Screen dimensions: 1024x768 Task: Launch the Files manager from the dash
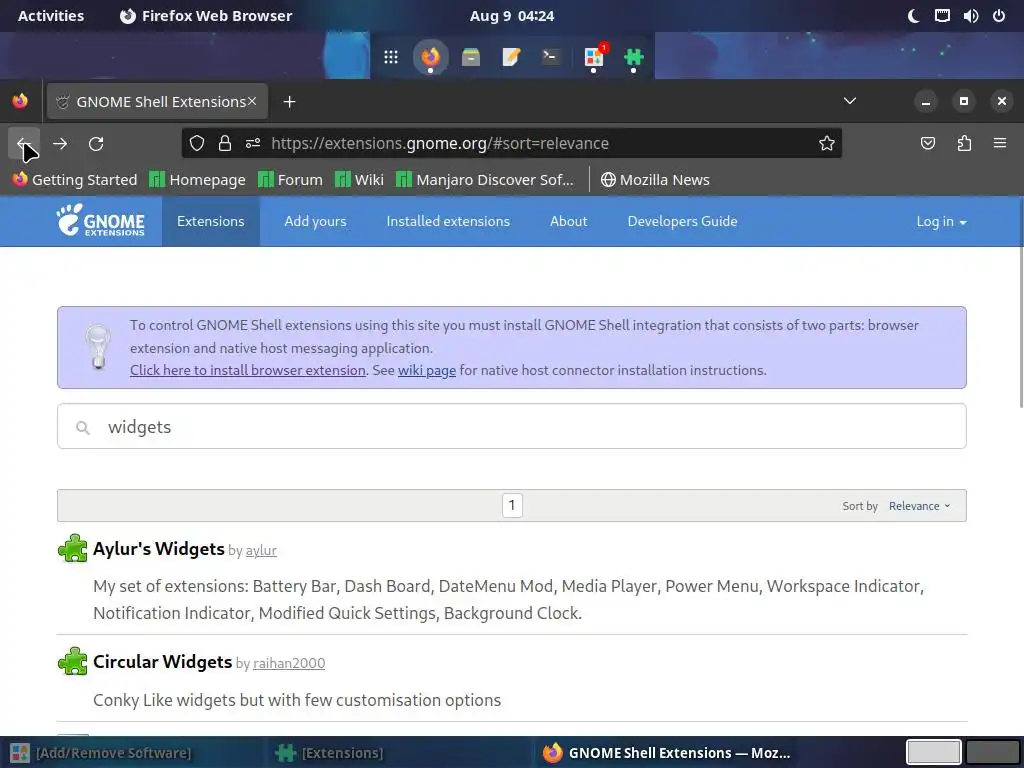pos(471,57)
